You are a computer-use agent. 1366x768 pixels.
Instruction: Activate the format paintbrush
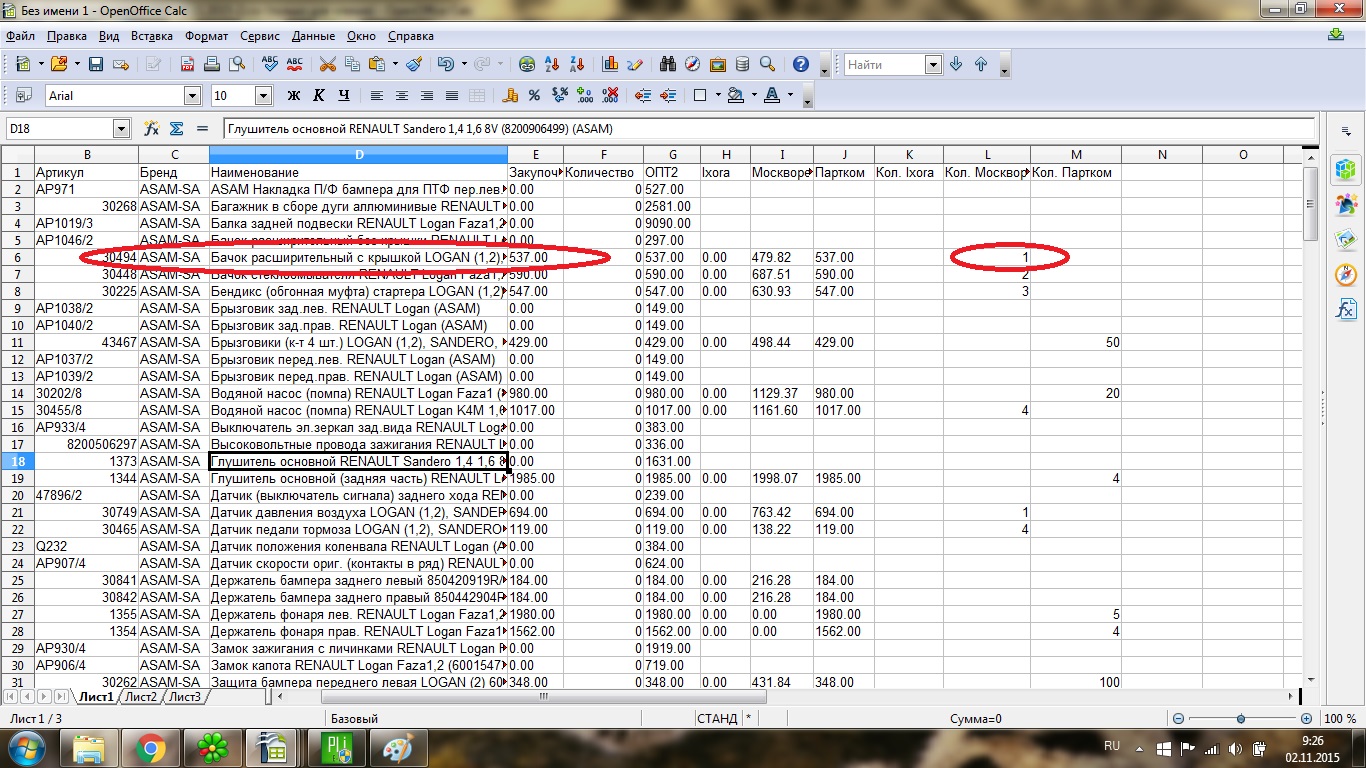[414, 64]
